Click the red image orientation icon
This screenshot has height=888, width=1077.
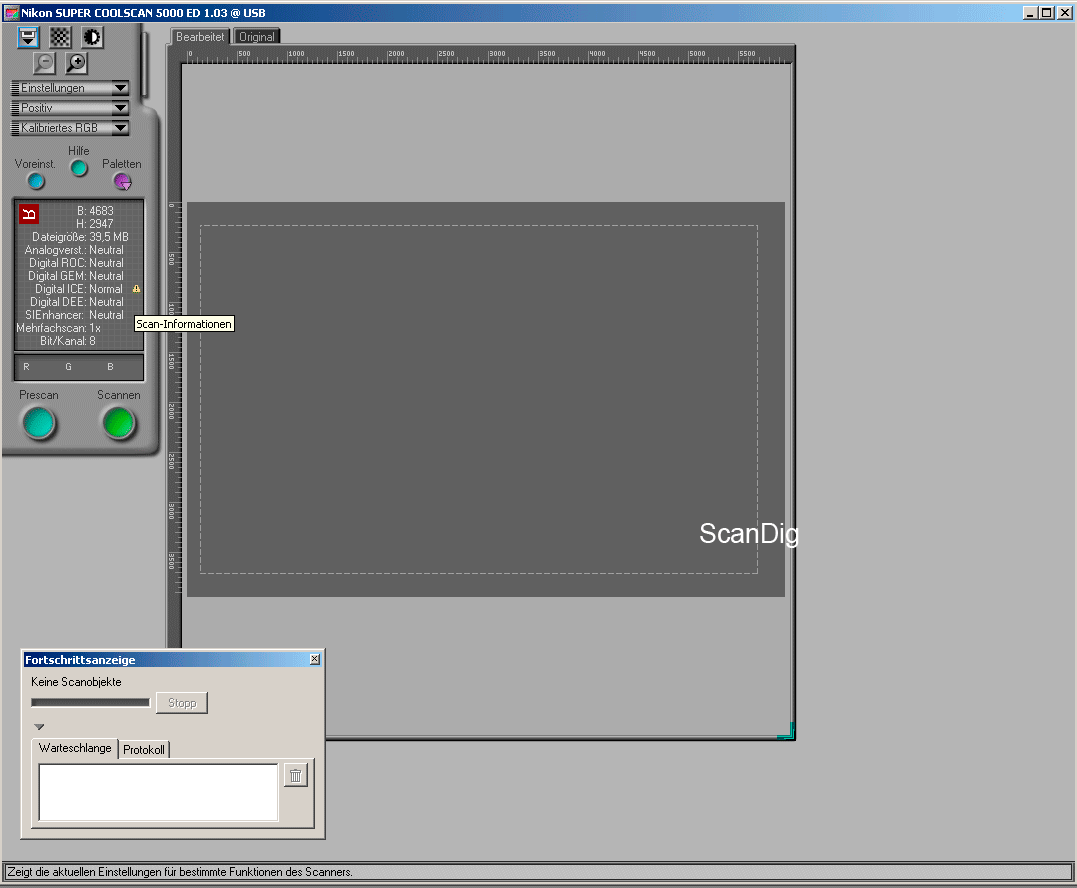pos(29,214)
